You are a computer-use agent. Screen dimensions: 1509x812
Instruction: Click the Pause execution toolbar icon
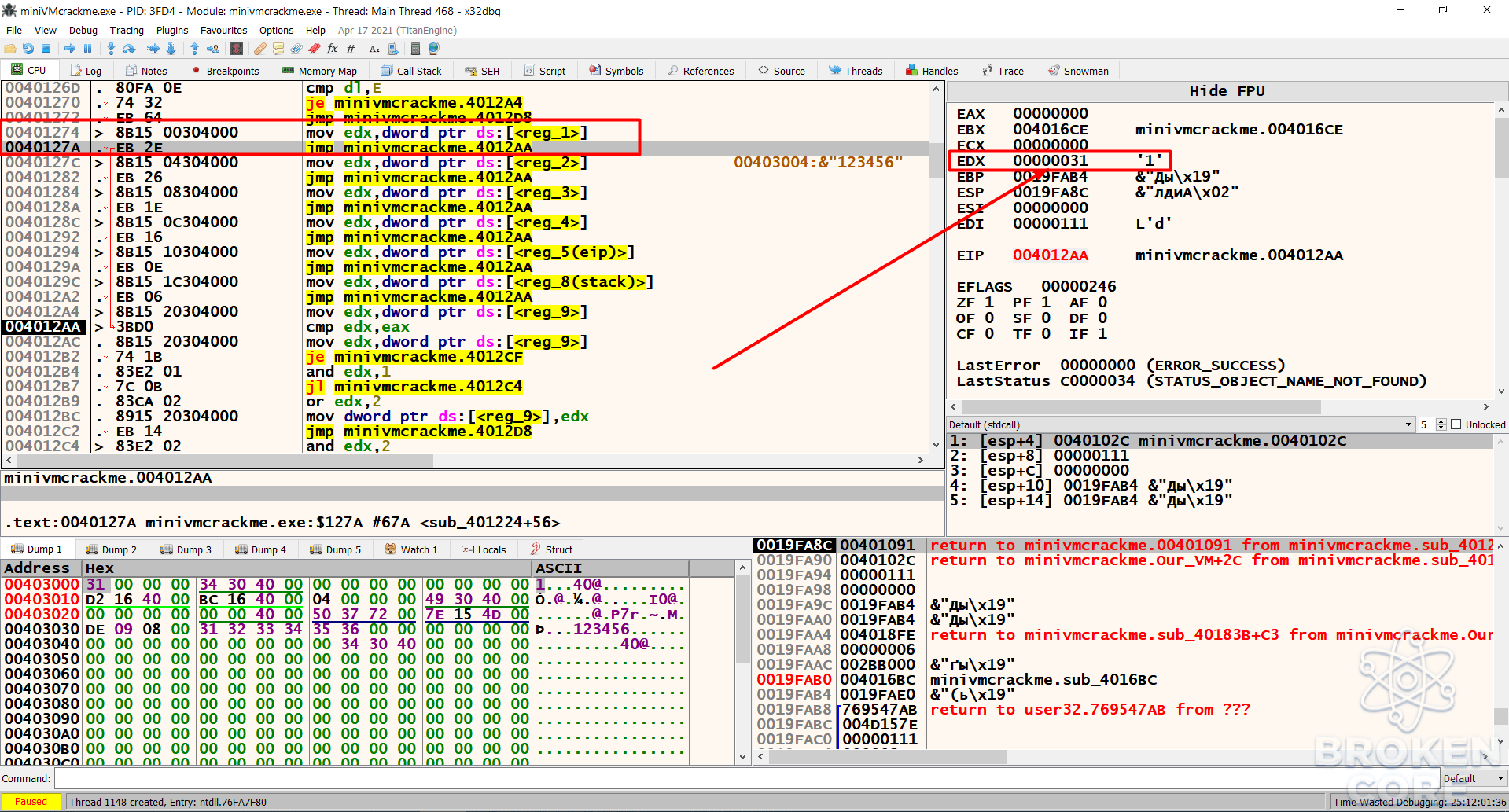pos(87,49)
